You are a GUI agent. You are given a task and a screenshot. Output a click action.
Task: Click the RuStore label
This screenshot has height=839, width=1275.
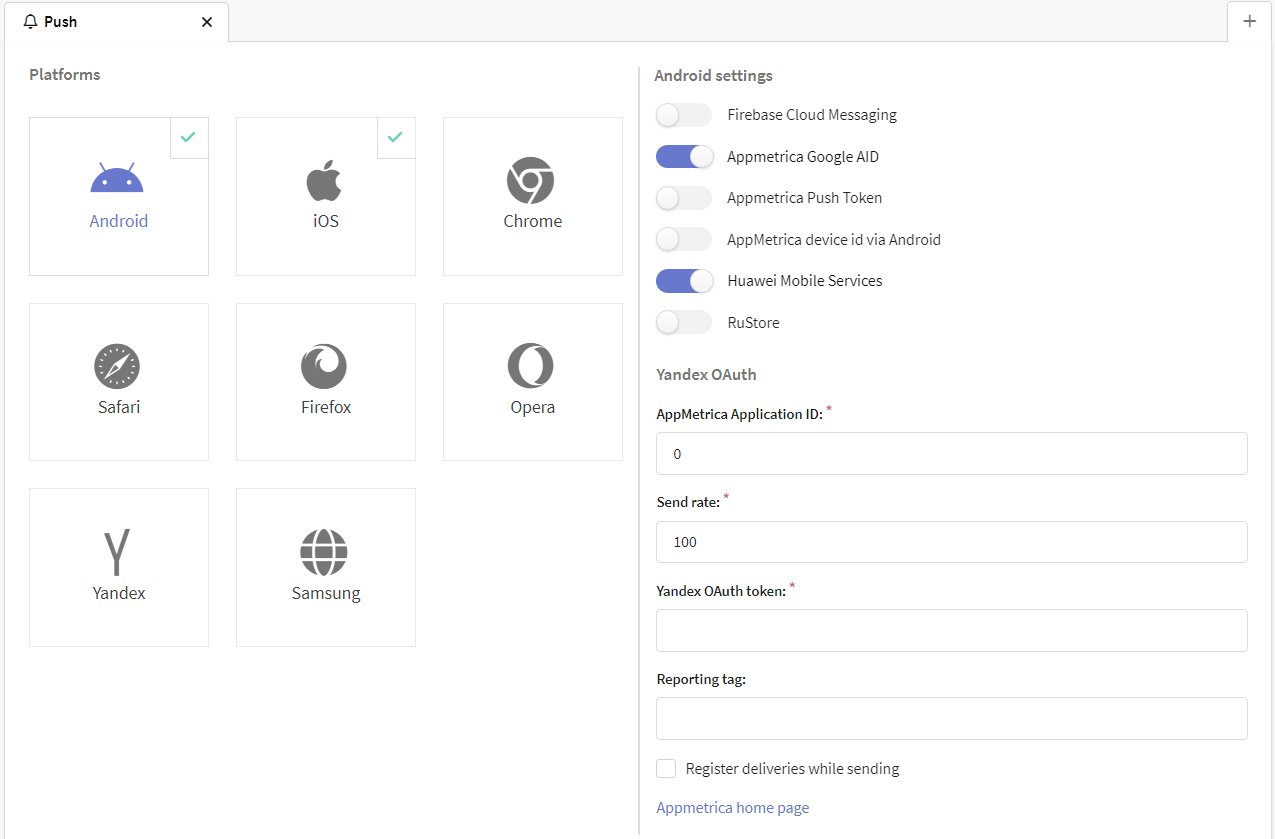click(753, 323)
